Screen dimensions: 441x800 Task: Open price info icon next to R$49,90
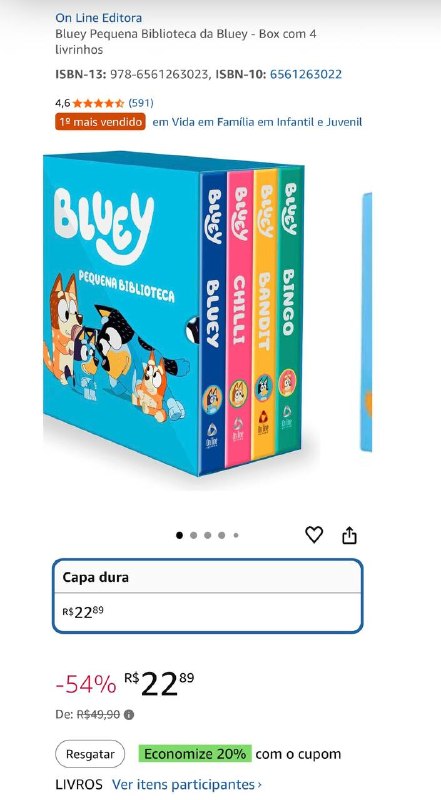click(129, 715)
